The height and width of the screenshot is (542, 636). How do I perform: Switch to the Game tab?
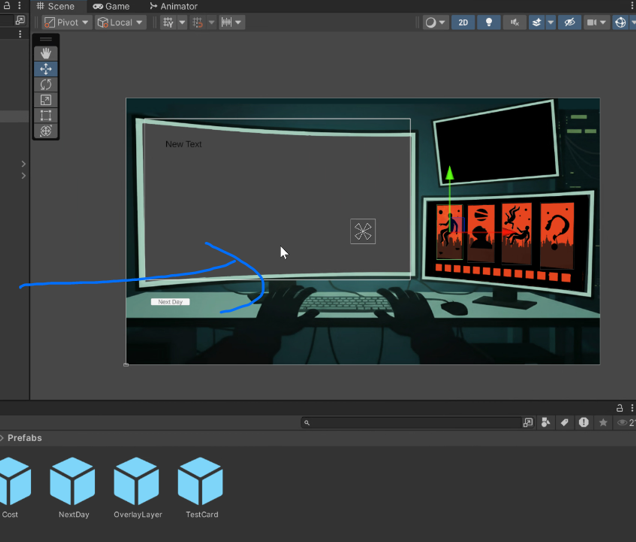point(111,6)
